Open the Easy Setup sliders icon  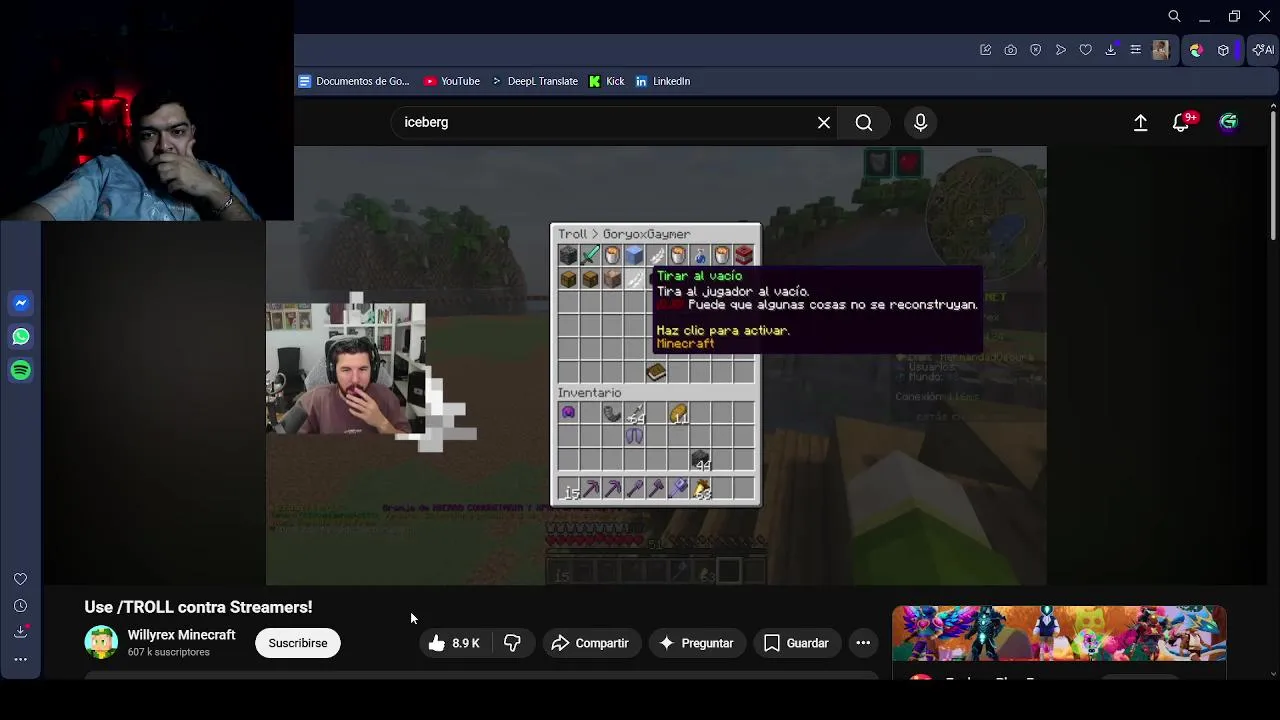tap(1135, 50)
